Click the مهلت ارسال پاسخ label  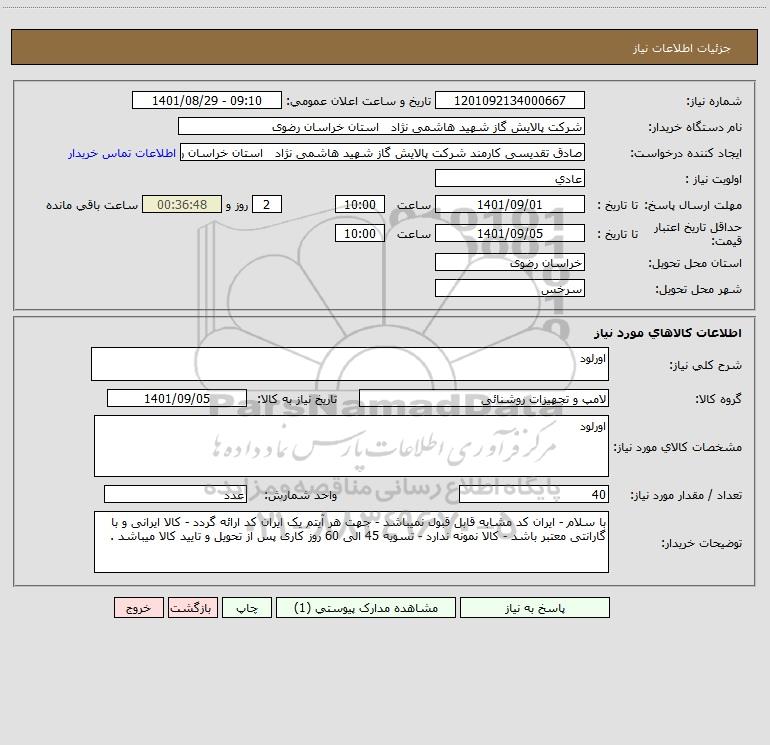point(693,205)
